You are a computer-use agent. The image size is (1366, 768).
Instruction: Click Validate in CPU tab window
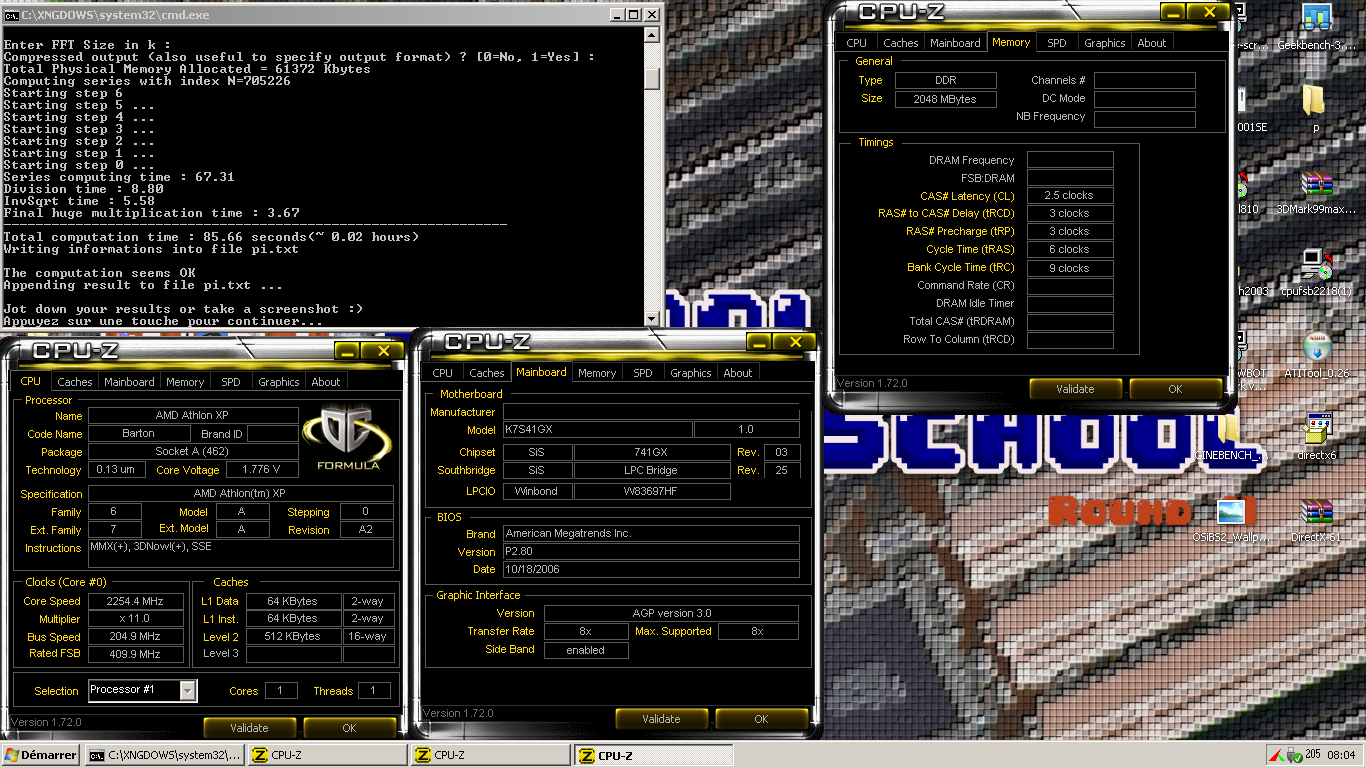(x=249, y=728)
